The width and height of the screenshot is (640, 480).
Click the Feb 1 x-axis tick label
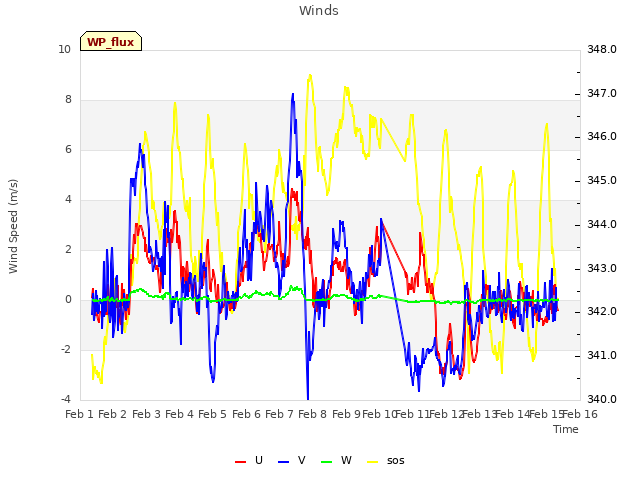pos(80,414)
